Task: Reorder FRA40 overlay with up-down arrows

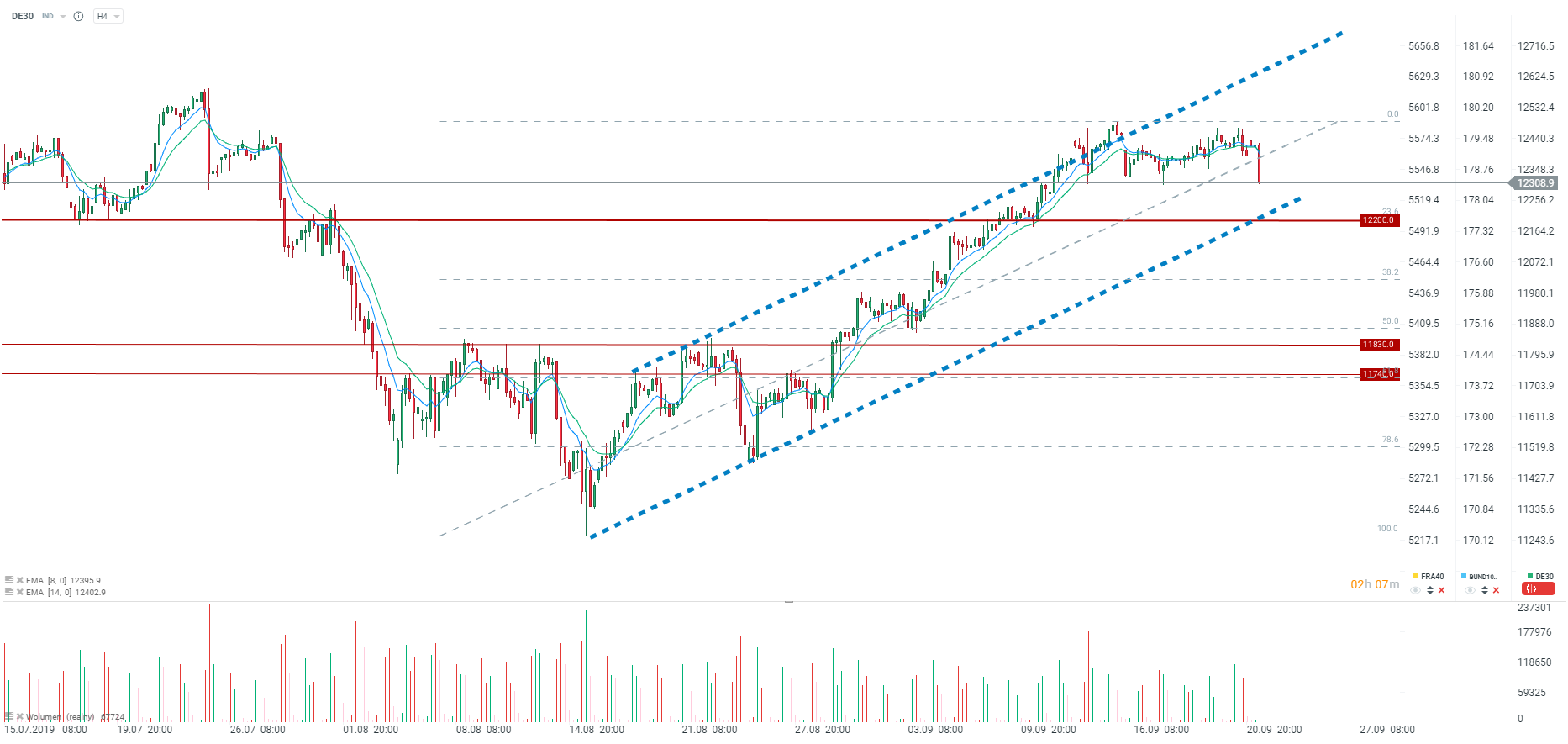Action: (1430, 590)
